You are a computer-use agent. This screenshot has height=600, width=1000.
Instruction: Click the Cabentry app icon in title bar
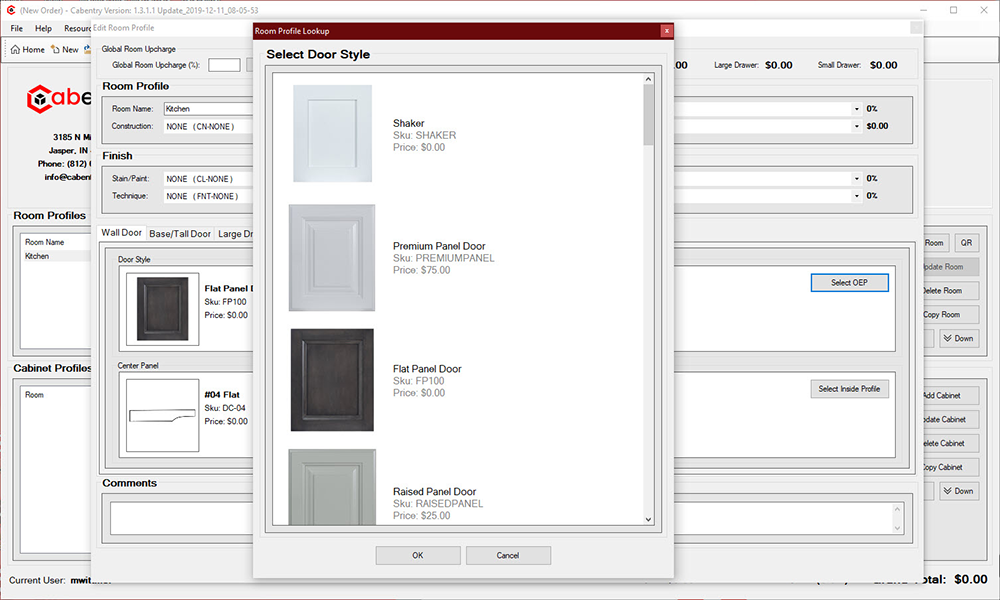coord(10,10)
